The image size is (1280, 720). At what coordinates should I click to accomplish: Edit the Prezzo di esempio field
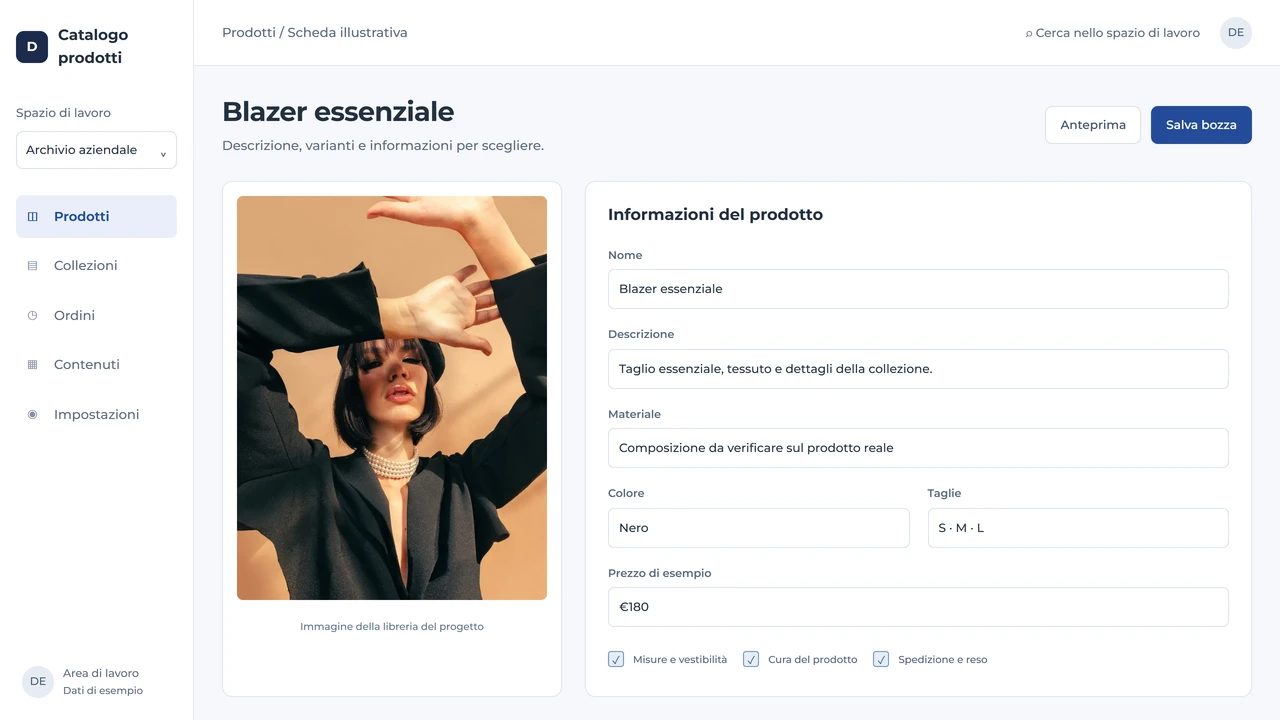(918, 607)
